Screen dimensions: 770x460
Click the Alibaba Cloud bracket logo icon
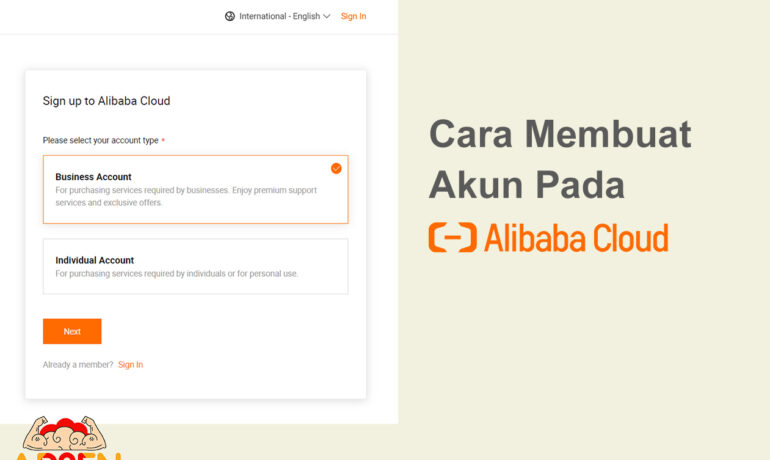pos(452,238)
